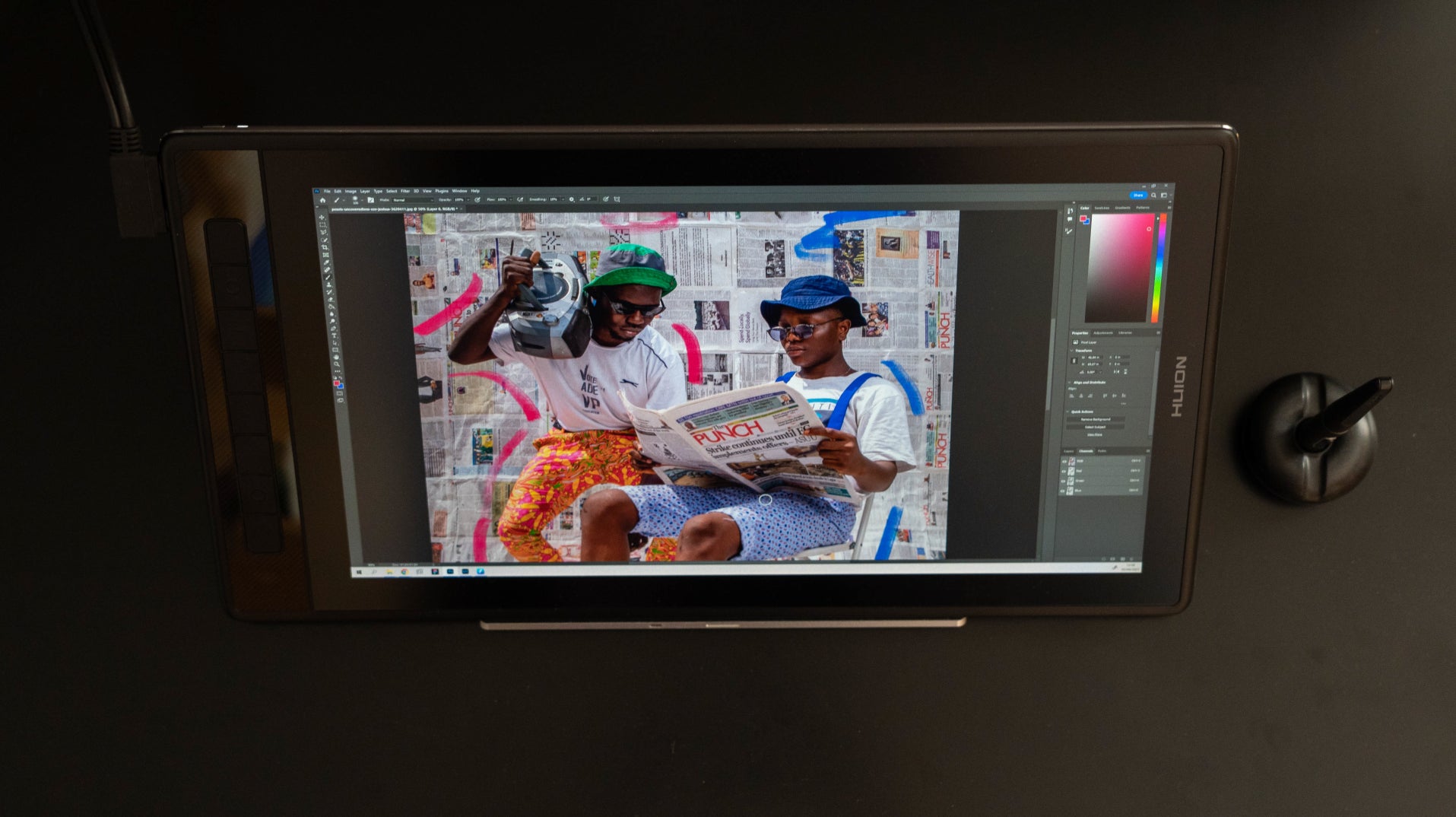Pick a color in the color field

point(1120,268)
